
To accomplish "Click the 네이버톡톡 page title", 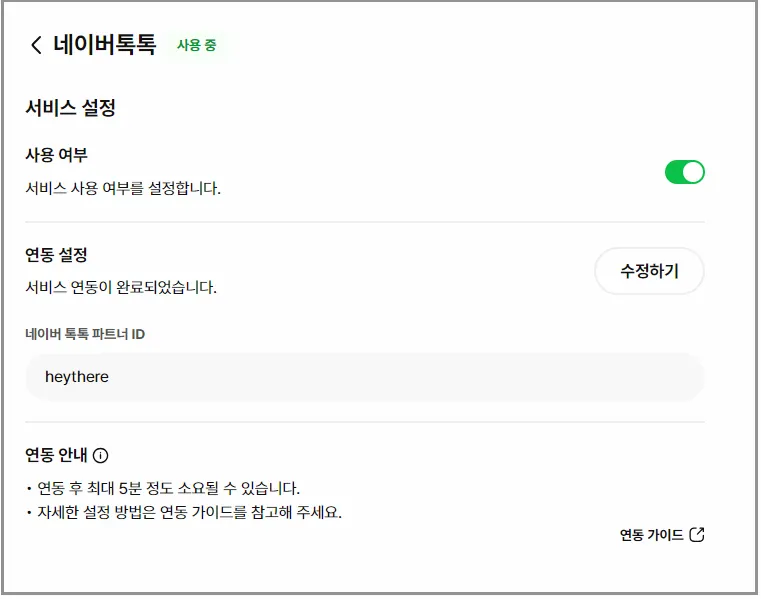I will pyautogui.click(x=104, y=45).
